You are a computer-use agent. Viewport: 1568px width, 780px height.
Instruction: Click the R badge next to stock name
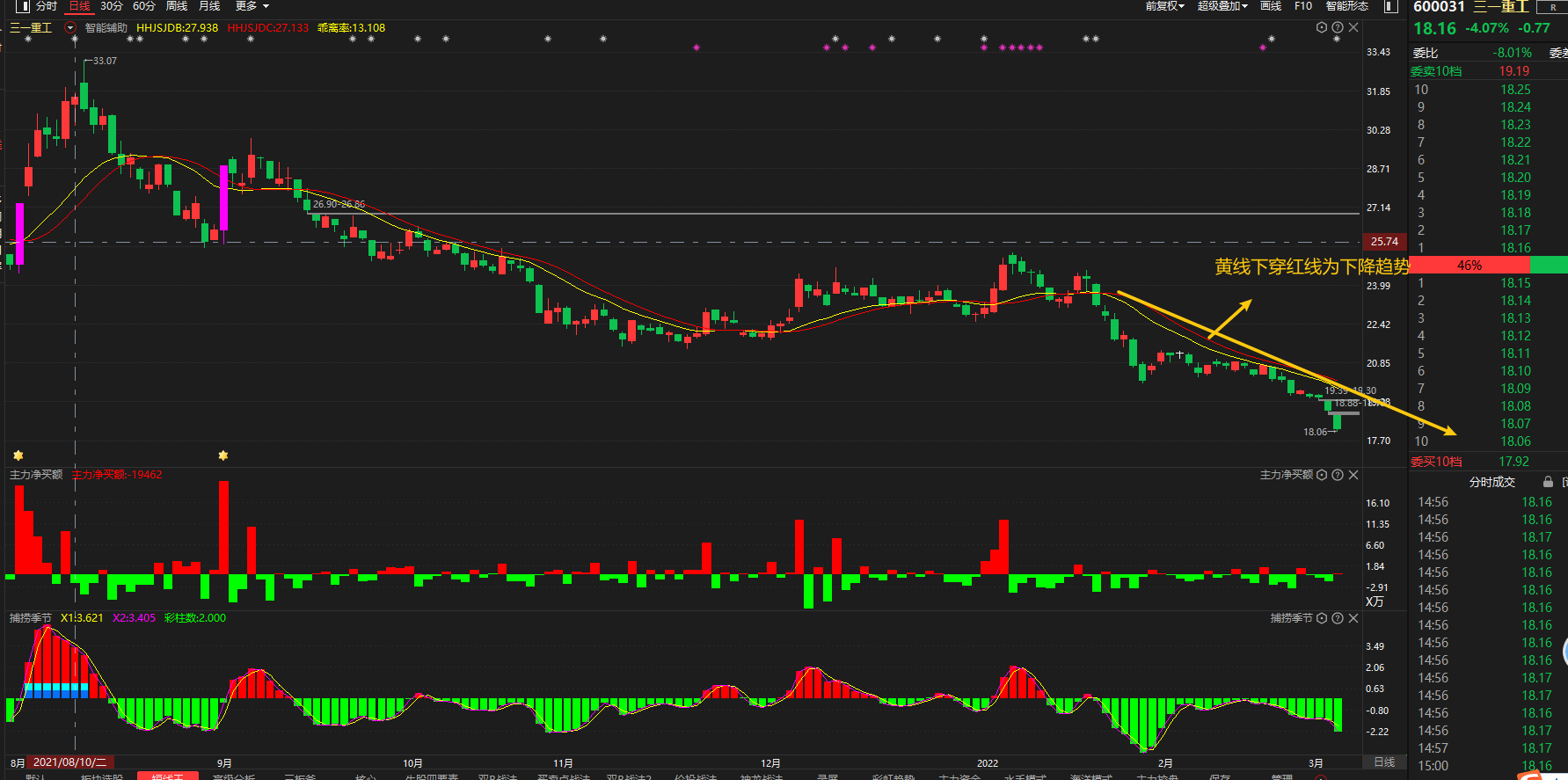click(1552, 7)
